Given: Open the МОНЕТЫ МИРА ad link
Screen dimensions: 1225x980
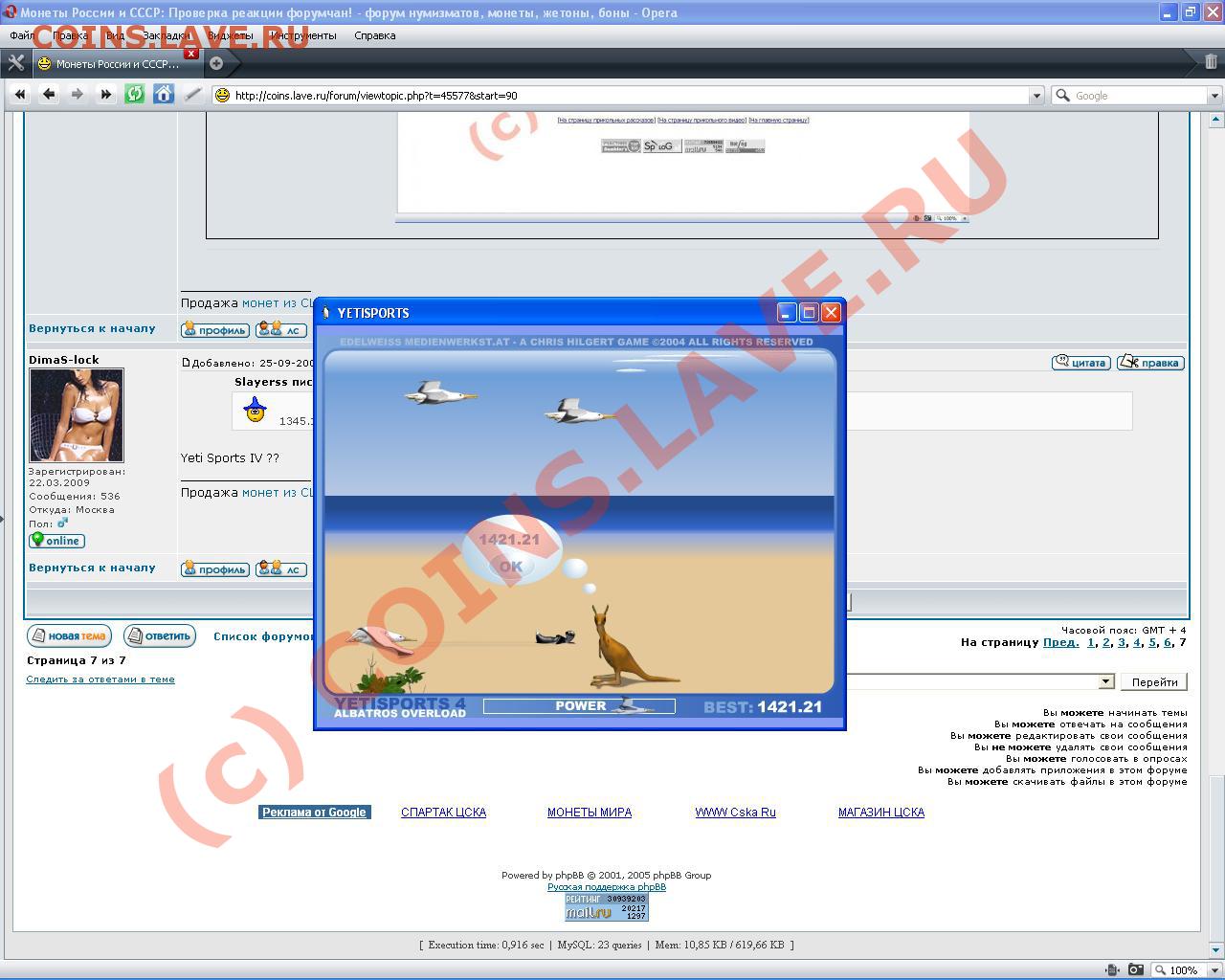Looking at the screenshot, I should [590, 813].
